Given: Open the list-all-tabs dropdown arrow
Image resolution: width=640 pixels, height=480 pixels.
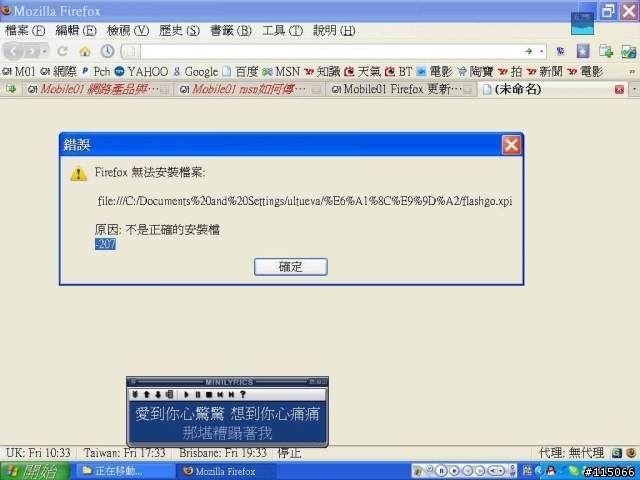Looking at the screenshot, I should 634,89.
